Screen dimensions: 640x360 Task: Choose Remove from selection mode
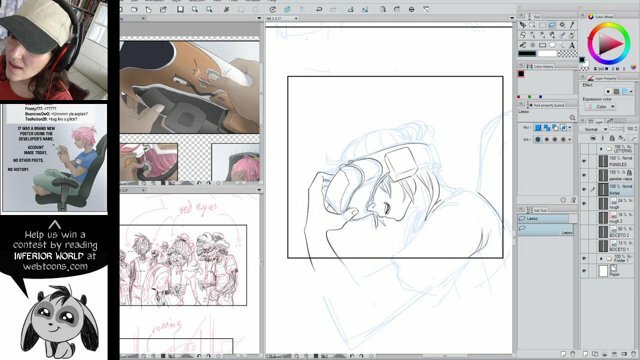pos(555,128)
